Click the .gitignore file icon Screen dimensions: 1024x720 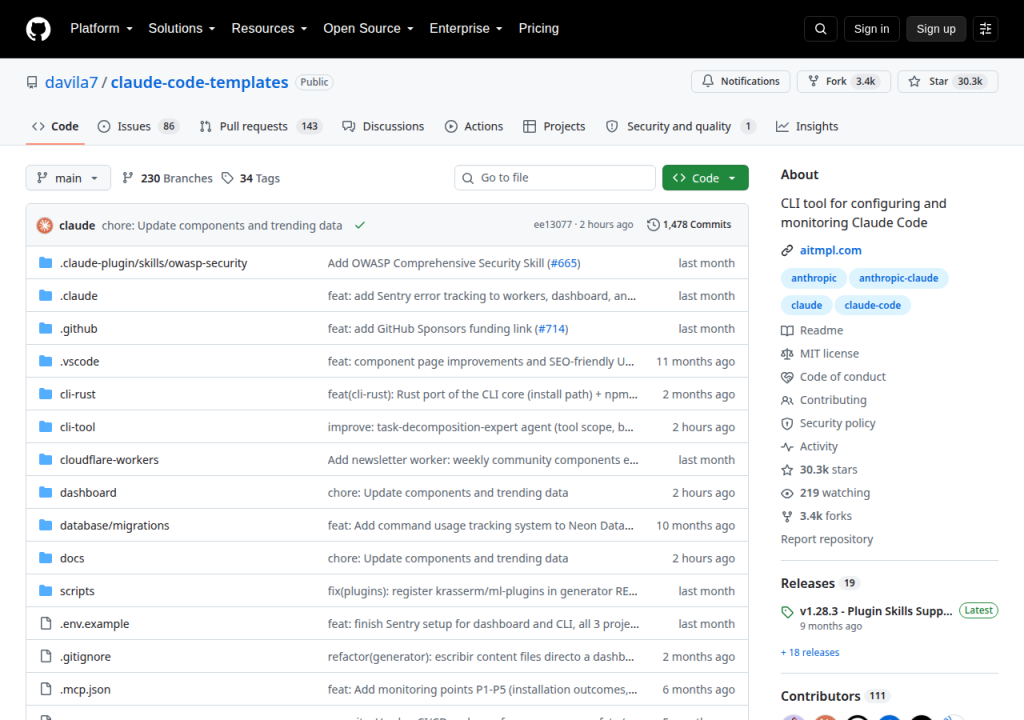coord(45,656)
